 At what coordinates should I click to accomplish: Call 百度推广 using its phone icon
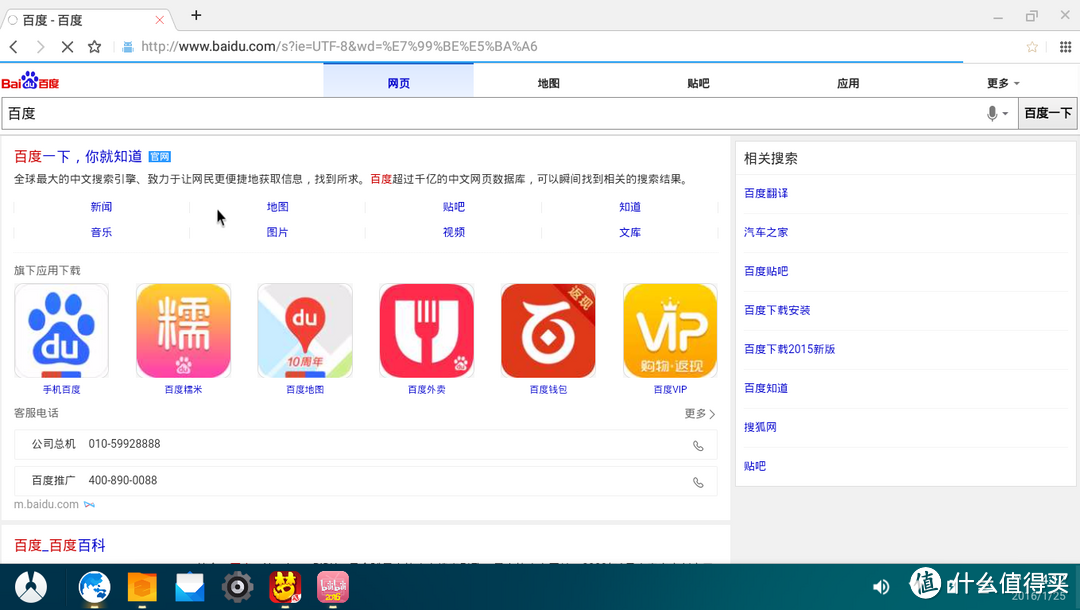coord(698,482)
